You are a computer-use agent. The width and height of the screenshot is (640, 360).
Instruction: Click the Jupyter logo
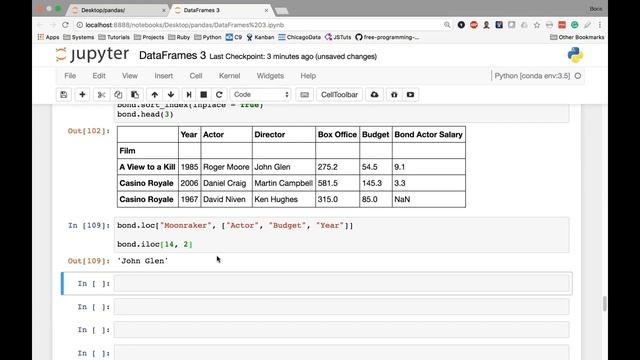point(92,55)
